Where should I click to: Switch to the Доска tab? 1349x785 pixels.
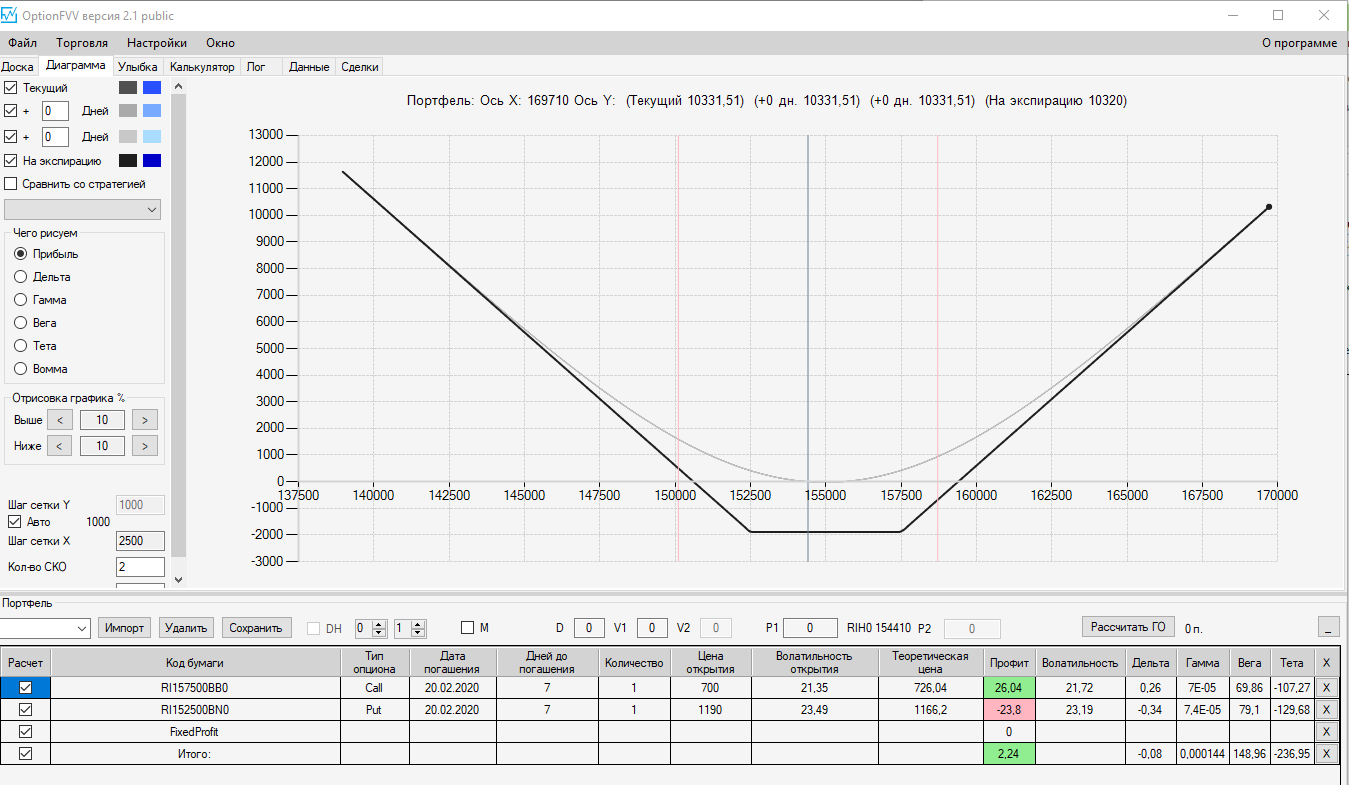click(x=18, y=67)
